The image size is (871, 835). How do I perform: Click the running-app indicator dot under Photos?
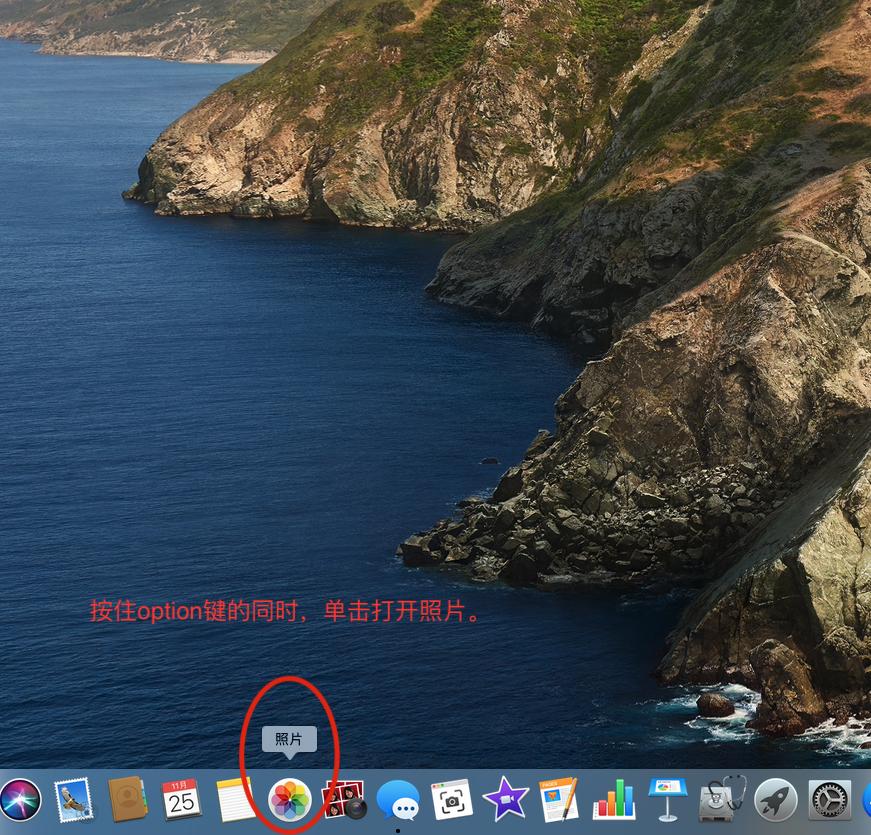[x=398, y=831]
